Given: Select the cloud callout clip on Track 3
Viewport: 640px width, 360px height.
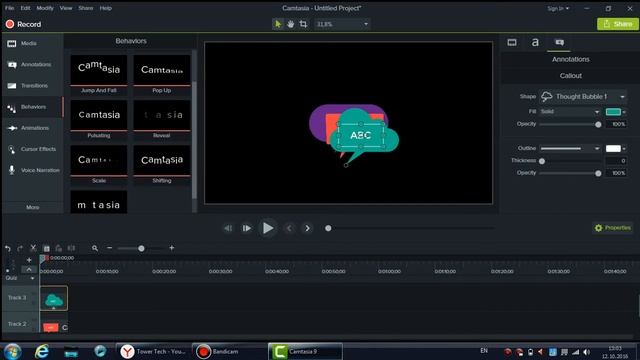Looking at the screenshot, I should pos(54,298).
